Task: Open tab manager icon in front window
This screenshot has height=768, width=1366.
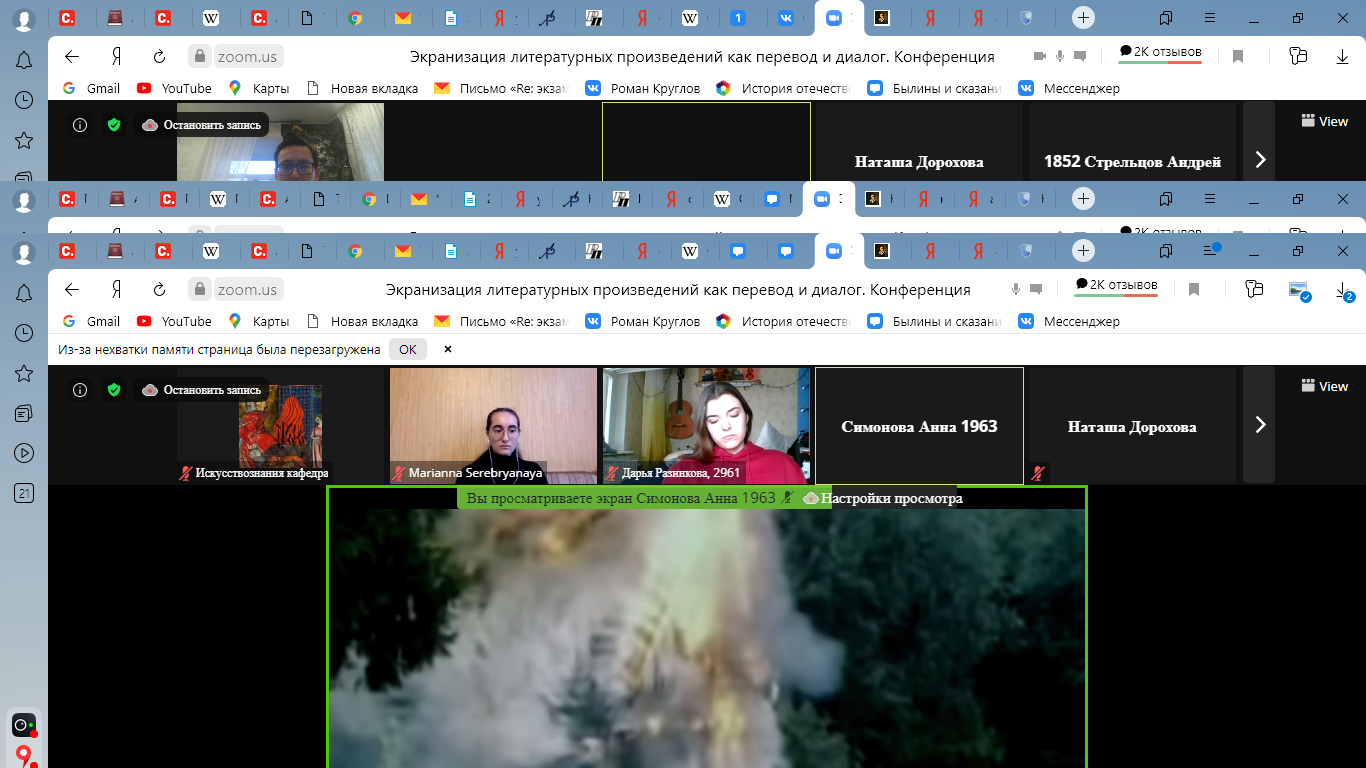Action: coord(1166,250)
